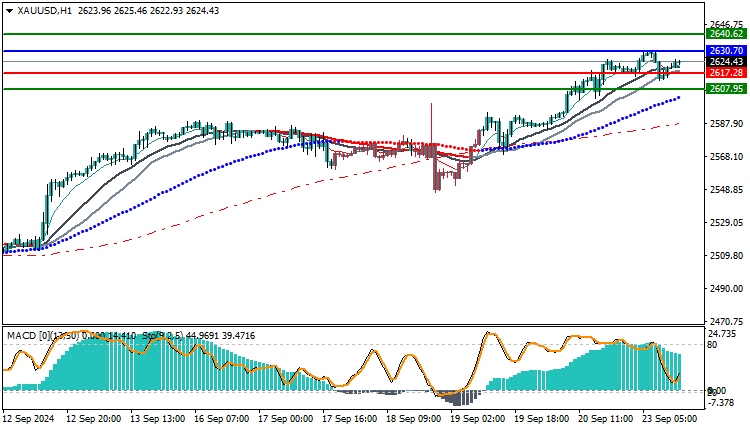This screenshot has width=750, height=430.
Task: Click the 80 level on indicator scale
Action: [x=712, y=344]
